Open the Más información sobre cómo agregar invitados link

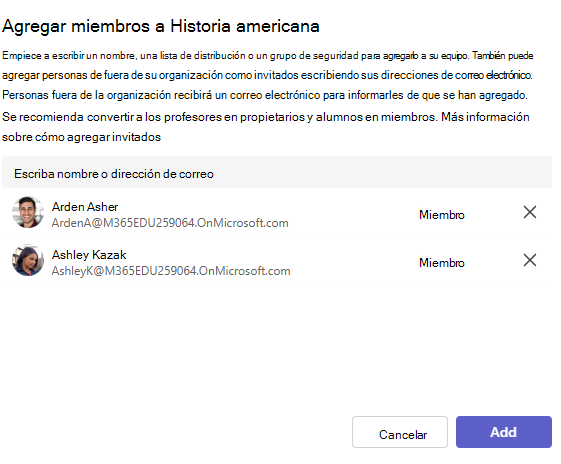[x=265, y=127]
